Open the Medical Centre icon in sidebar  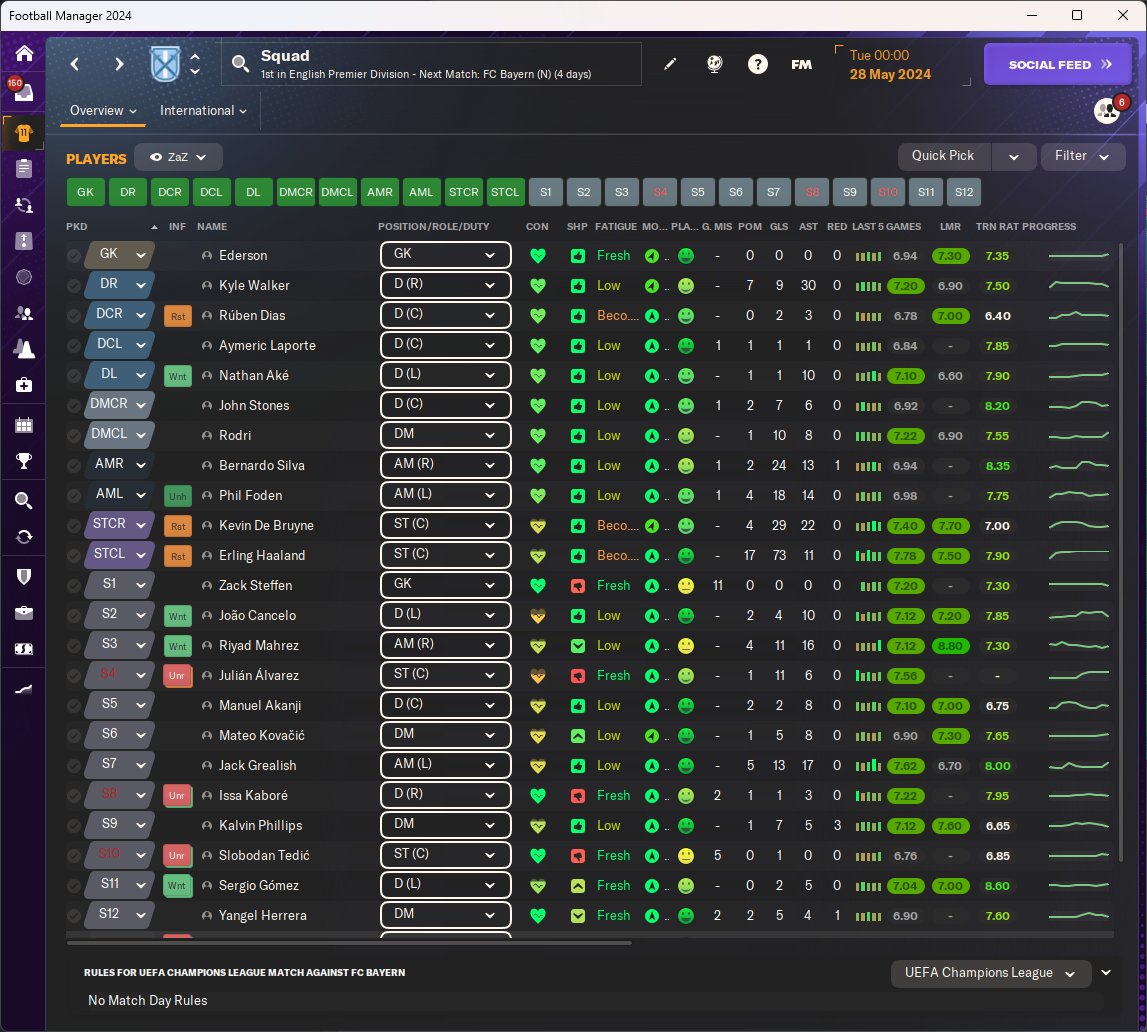click(x=23, y=385)
